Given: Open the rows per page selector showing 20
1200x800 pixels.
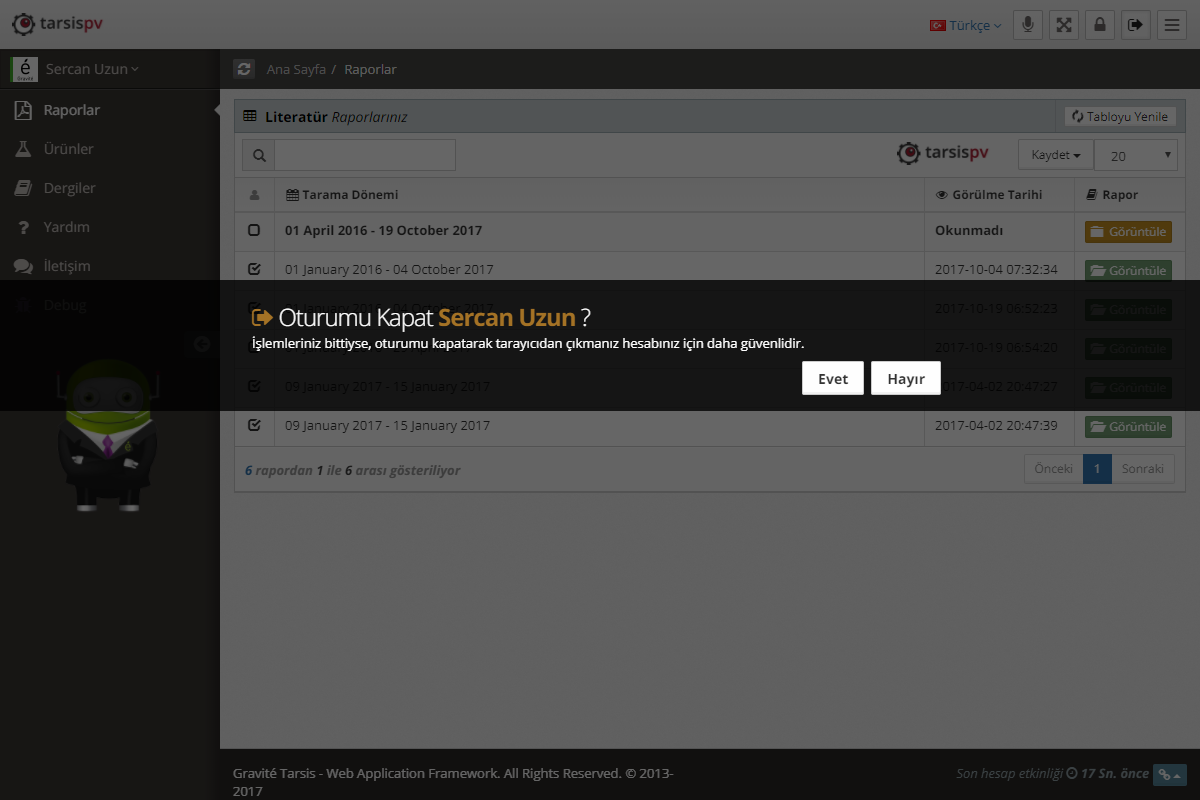Looking at the screenshot, I should 1136,155.
